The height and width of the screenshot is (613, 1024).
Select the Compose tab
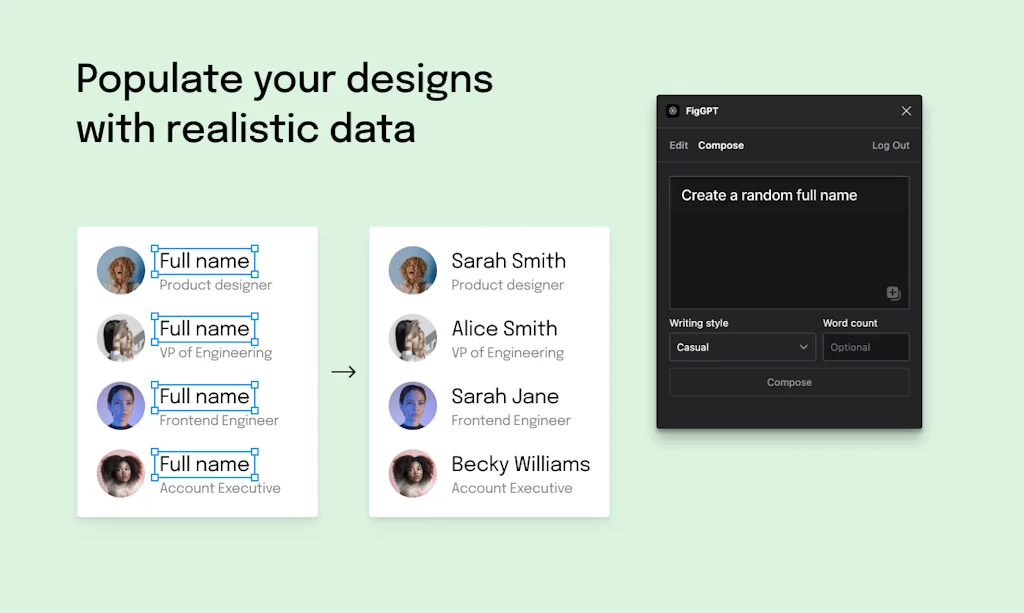coord(721,145)
